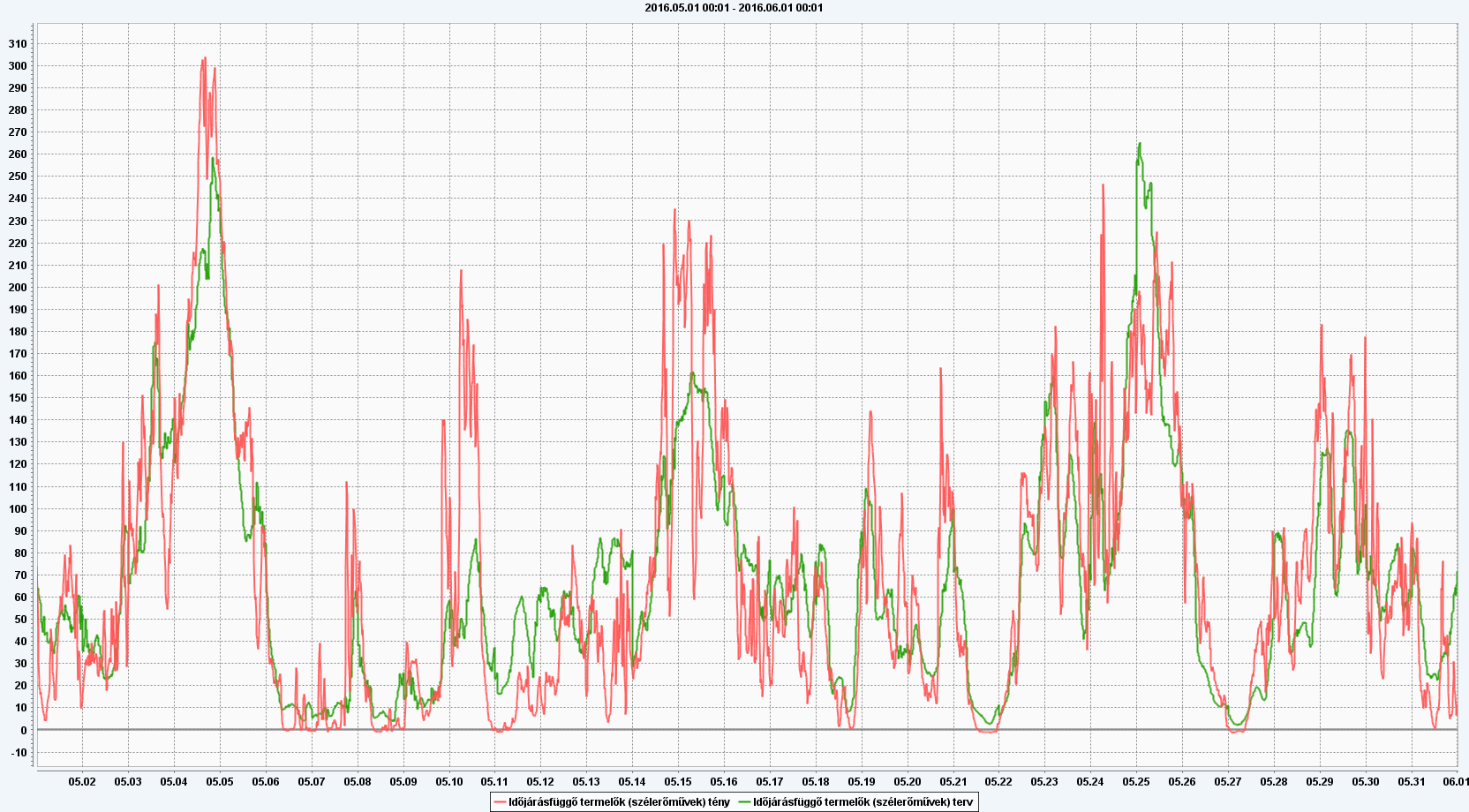This screenshot has height=812, width=1469.
Task: Select y-axis value 200
Action: coord(18,288)
